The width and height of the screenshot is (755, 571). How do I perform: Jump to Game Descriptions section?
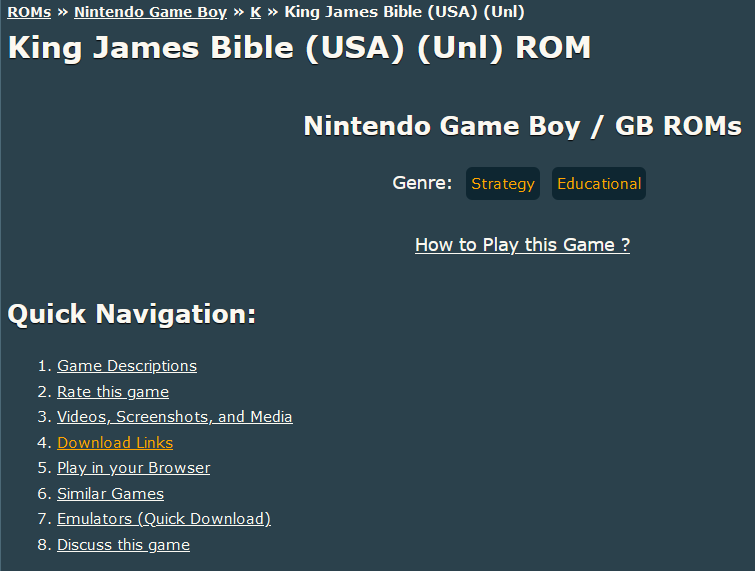(127, 366)
